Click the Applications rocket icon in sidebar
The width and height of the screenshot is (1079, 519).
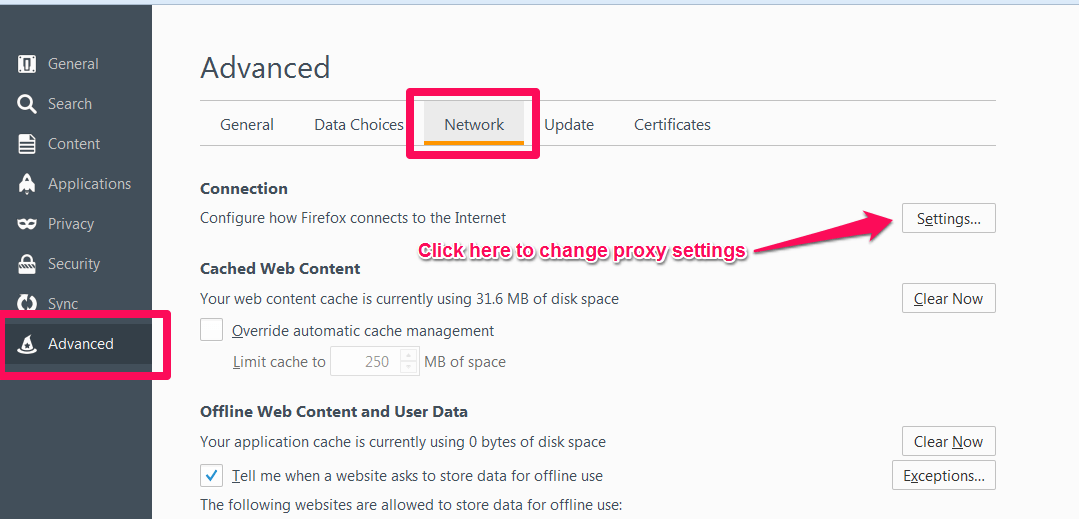coord(27,184)
